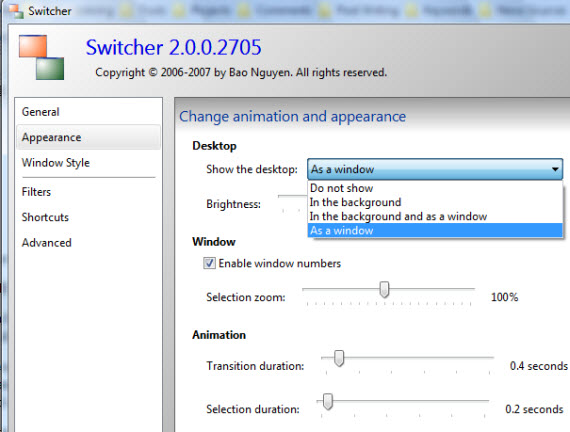Click the large Switcher logo graphic
The image size is (570, 432).
(x=41, y=57)
